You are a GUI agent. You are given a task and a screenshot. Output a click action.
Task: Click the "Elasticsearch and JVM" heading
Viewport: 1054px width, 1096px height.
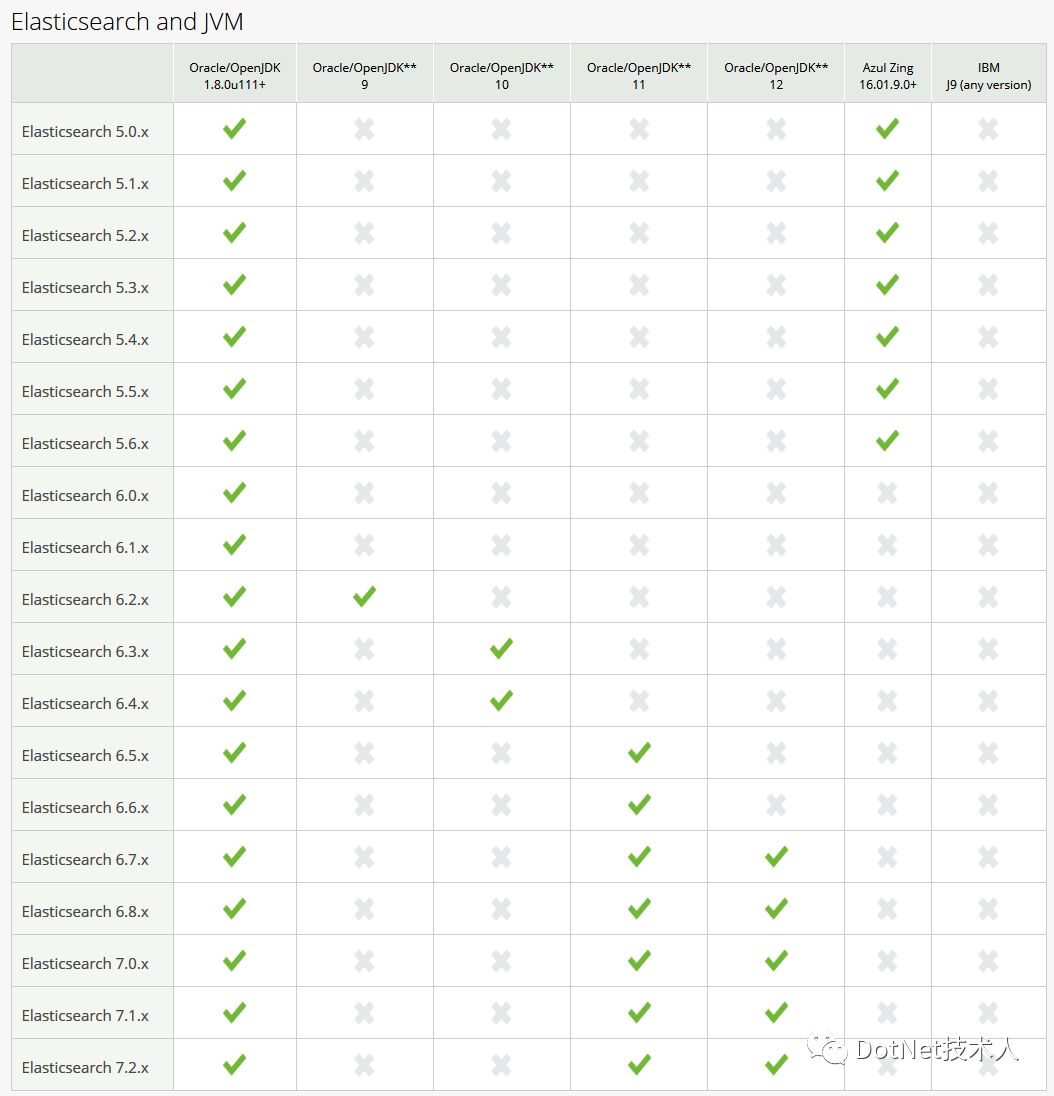[x=127, y=22]
